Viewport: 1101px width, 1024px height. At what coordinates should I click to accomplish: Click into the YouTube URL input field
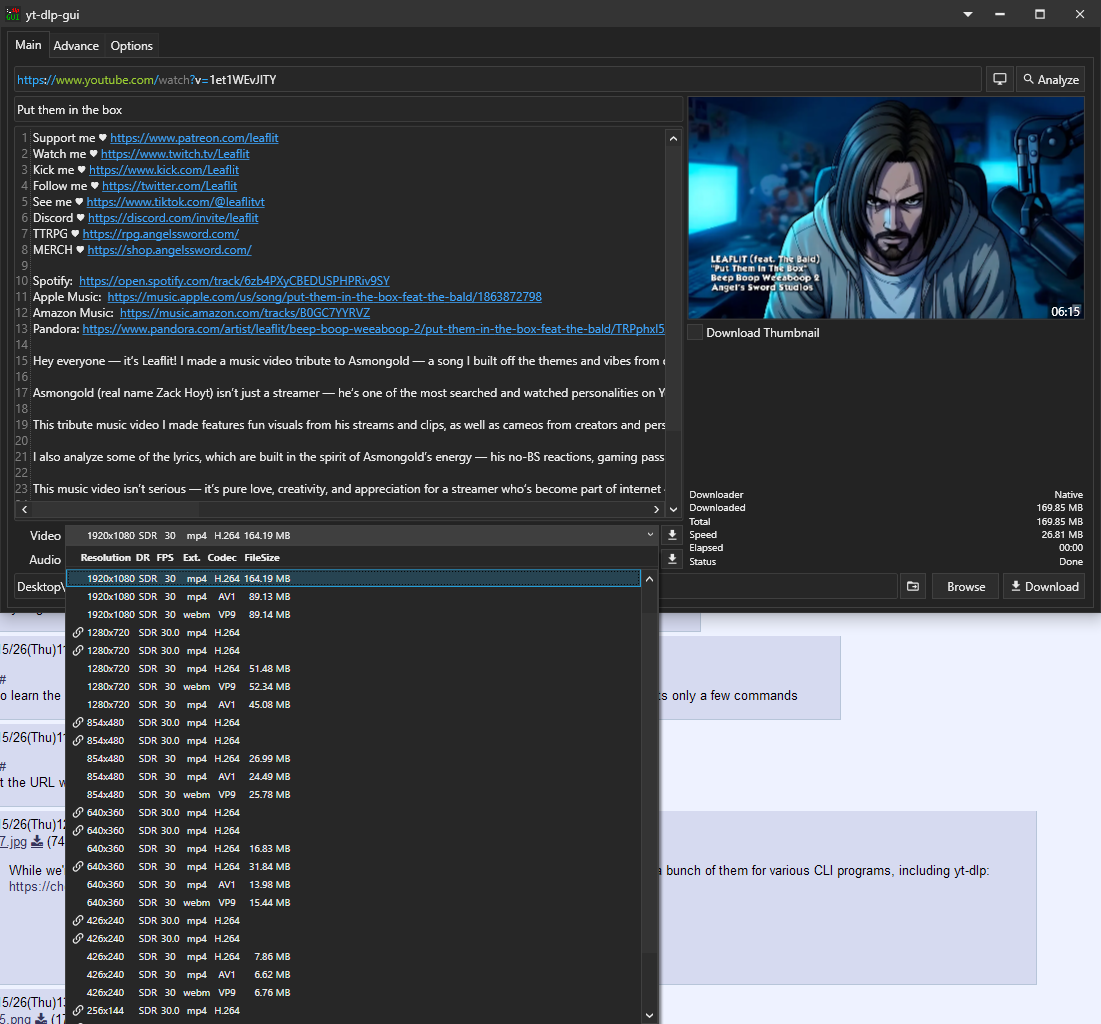tap(600, 79)
